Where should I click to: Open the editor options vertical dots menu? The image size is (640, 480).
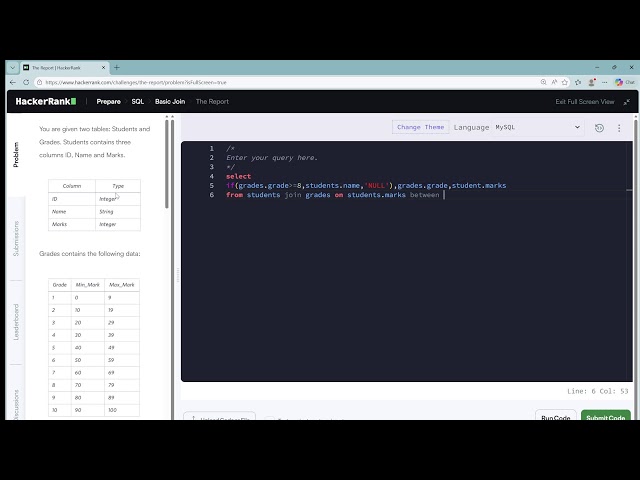click(x=619, y=128)
